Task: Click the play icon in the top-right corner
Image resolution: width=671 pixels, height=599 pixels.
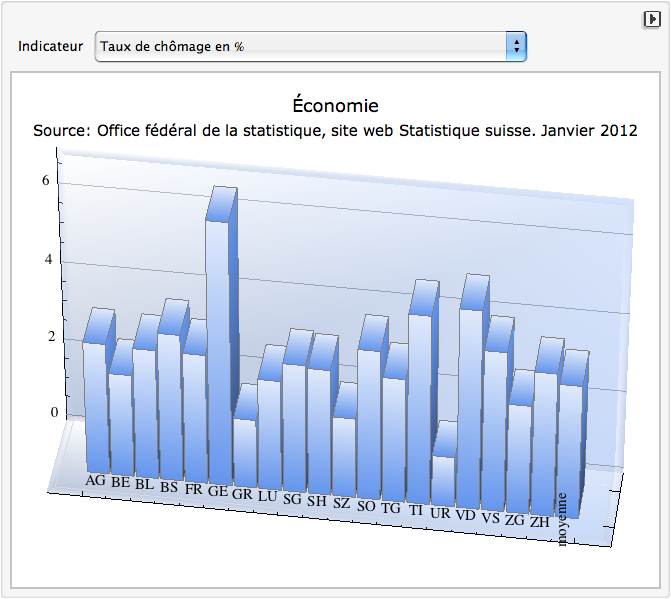Action: click(652, 19)
